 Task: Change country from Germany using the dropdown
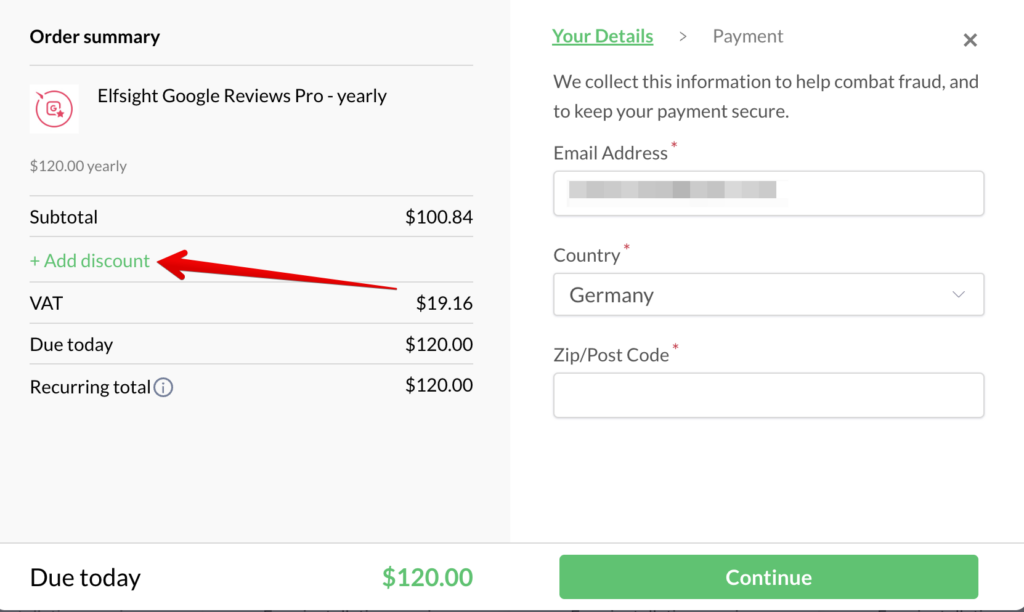pos(768,294)
